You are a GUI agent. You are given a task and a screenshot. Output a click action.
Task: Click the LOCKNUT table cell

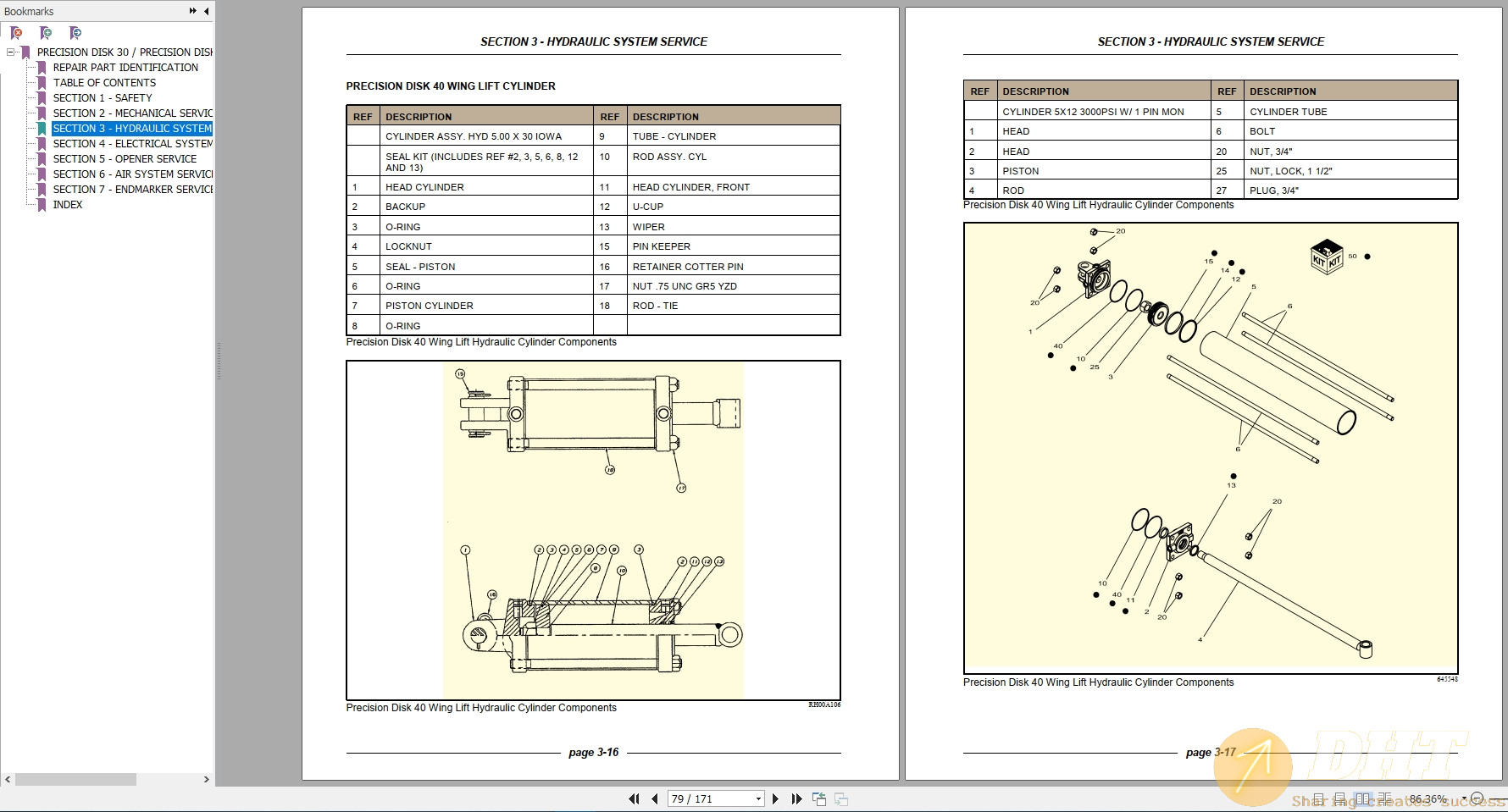(x=486, y=246)
